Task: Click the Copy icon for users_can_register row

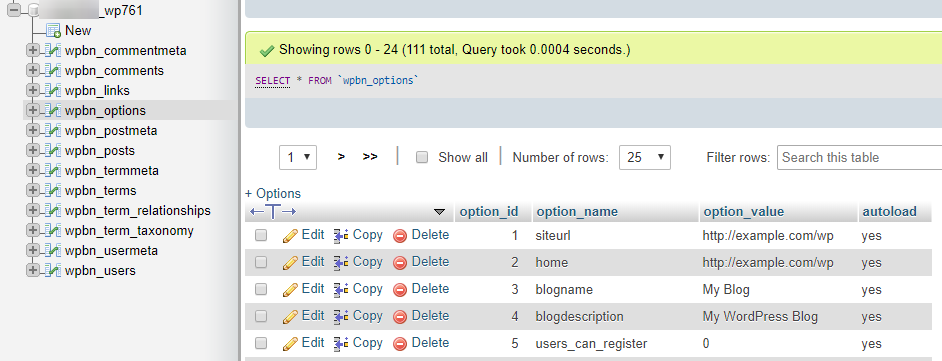Action: pos(342,344)
